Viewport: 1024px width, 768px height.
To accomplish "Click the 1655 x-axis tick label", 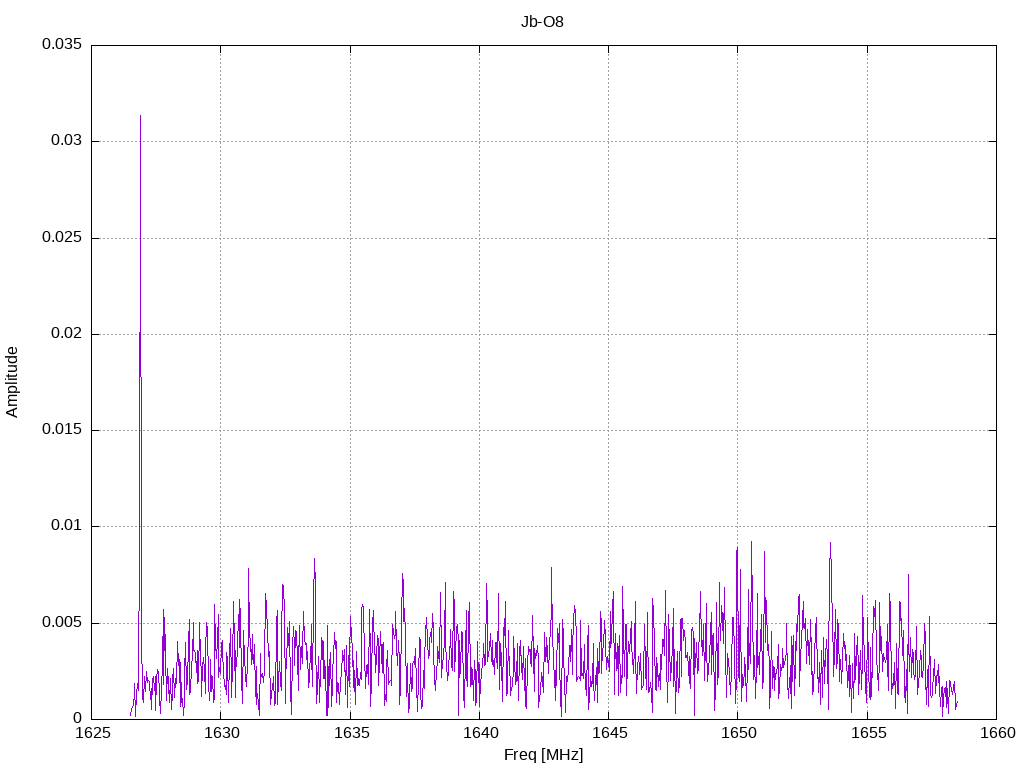I will 867,734.
